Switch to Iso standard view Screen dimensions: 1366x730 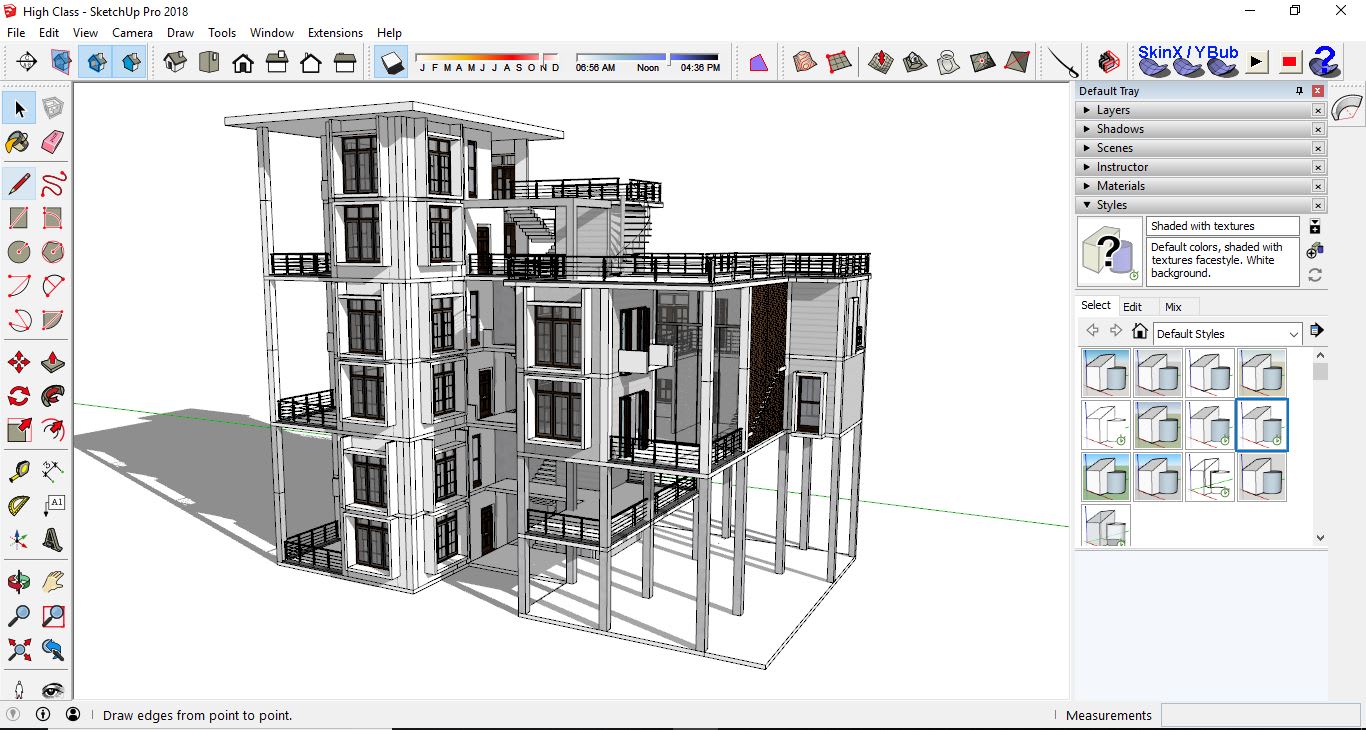175,62
